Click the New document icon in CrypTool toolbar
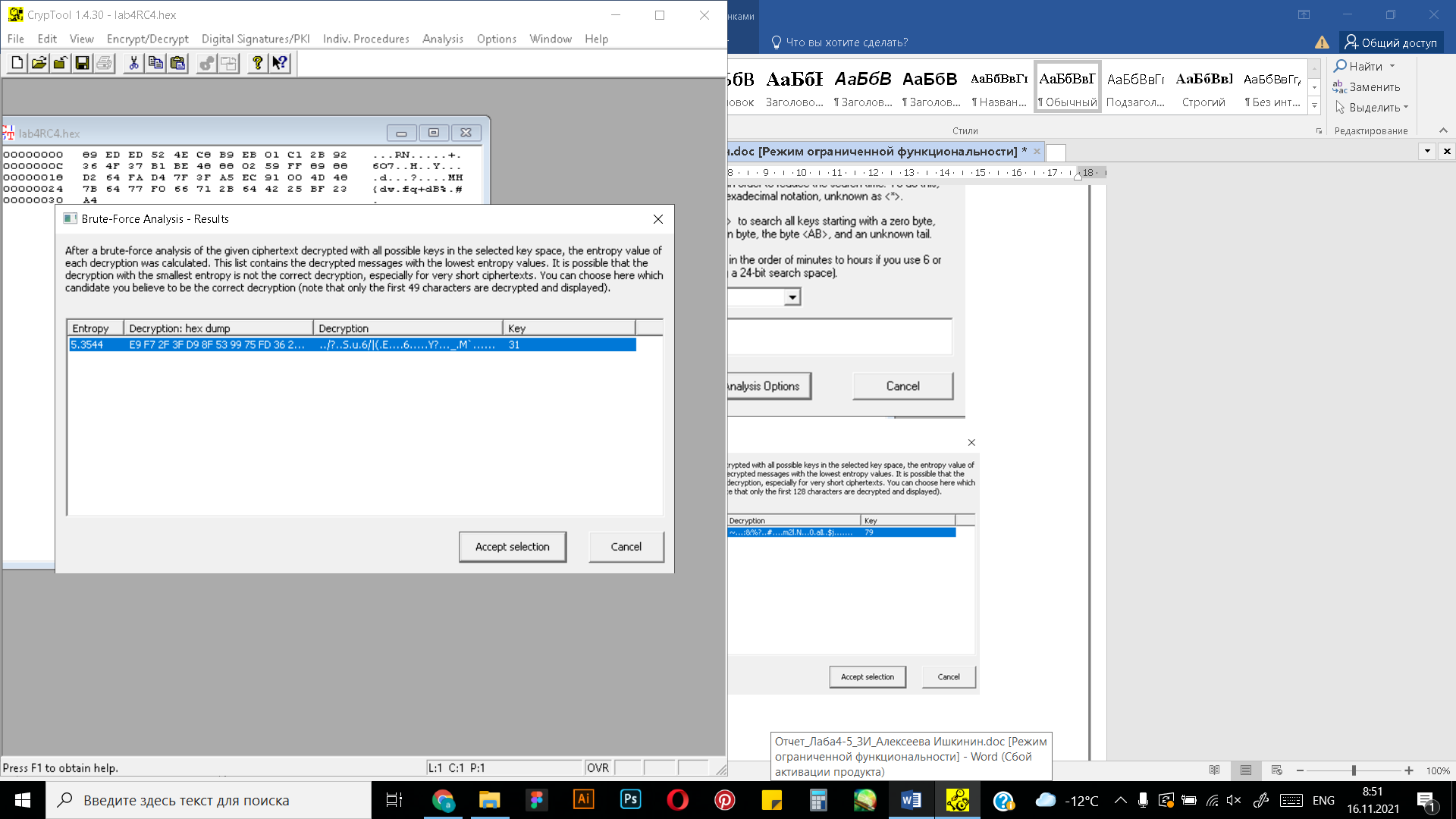1456x819 pixels. [17, 63]
